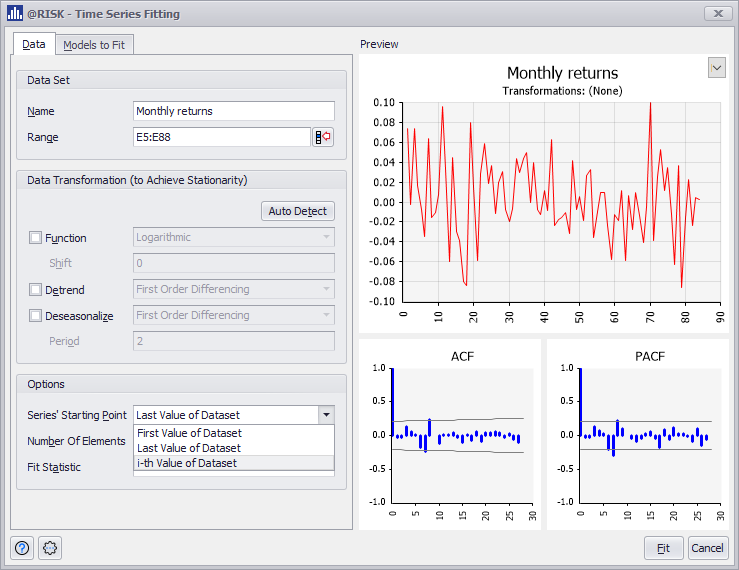Toggle the Detrend checkbox
The width and height of the screenshot is (739, 570).
click(x=36, y=290)
